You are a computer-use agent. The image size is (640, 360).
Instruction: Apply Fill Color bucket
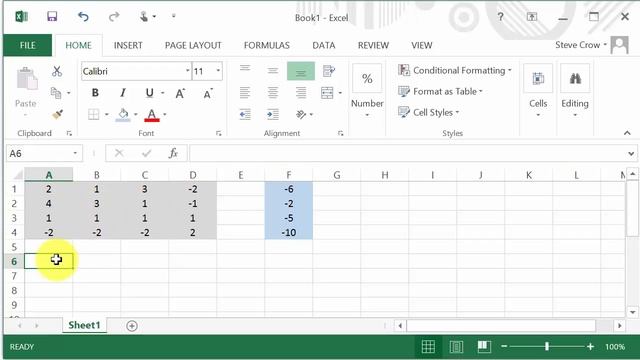pyautogui.click(x=123, y=115)
